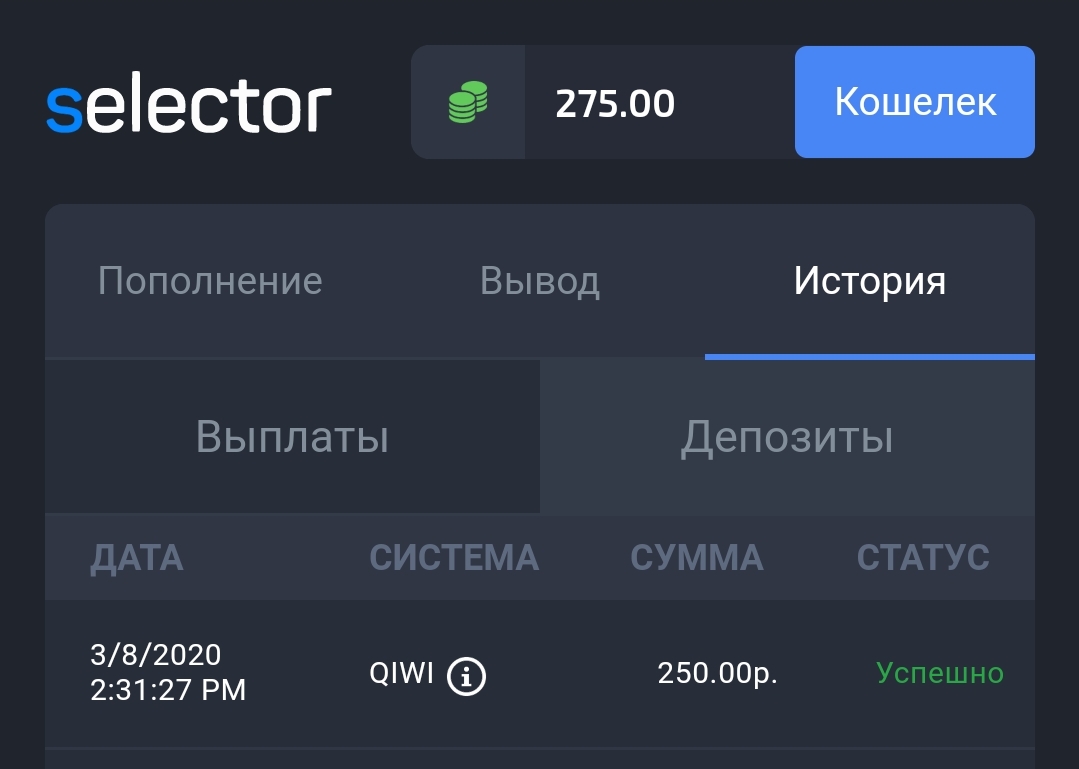Click the 3/8/2020 transaction date

[155, 655]
